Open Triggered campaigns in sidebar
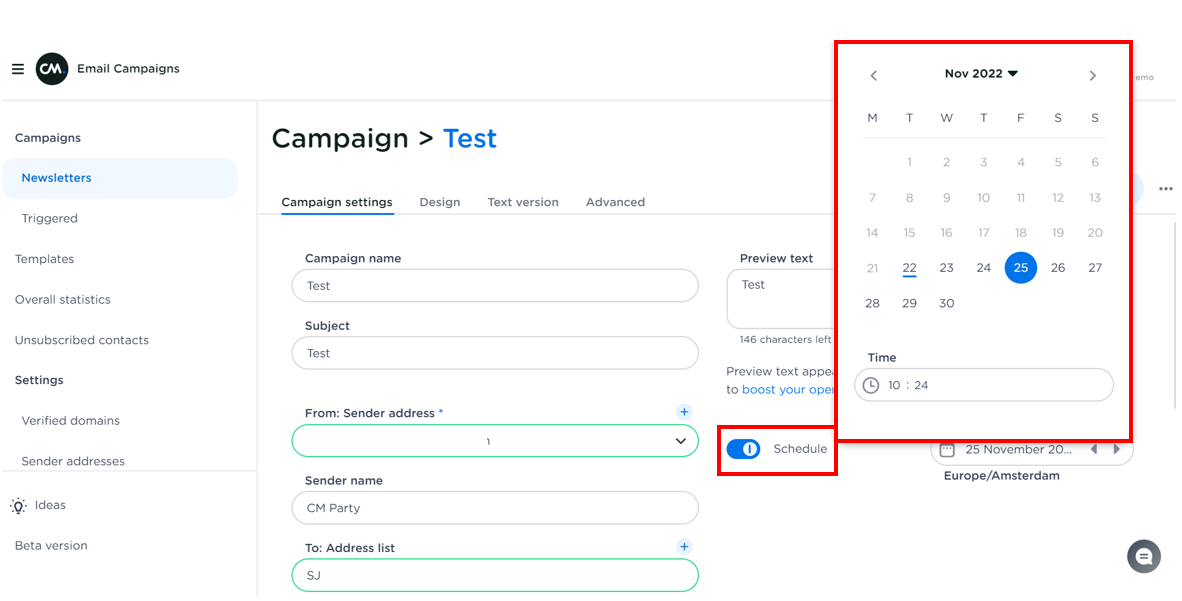This screenshot has width=1182, height=601. [x=49, y=218]
